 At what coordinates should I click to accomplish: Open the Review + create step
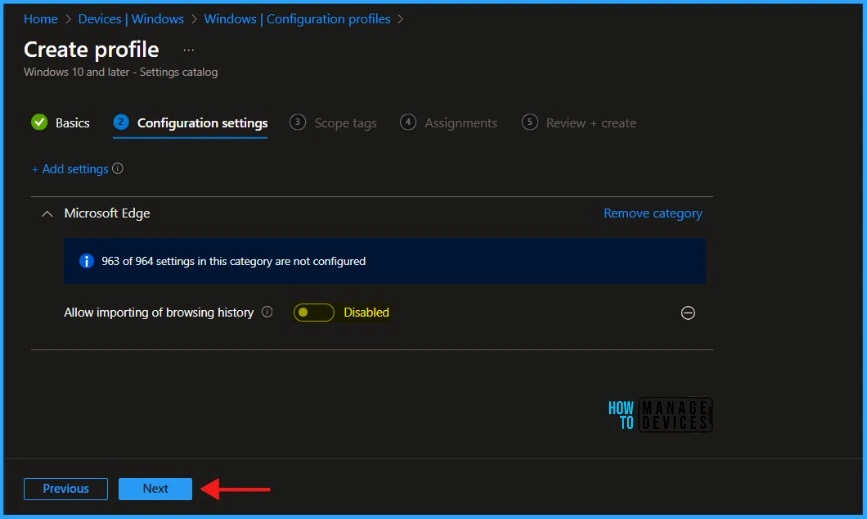[x=579, y=123]
